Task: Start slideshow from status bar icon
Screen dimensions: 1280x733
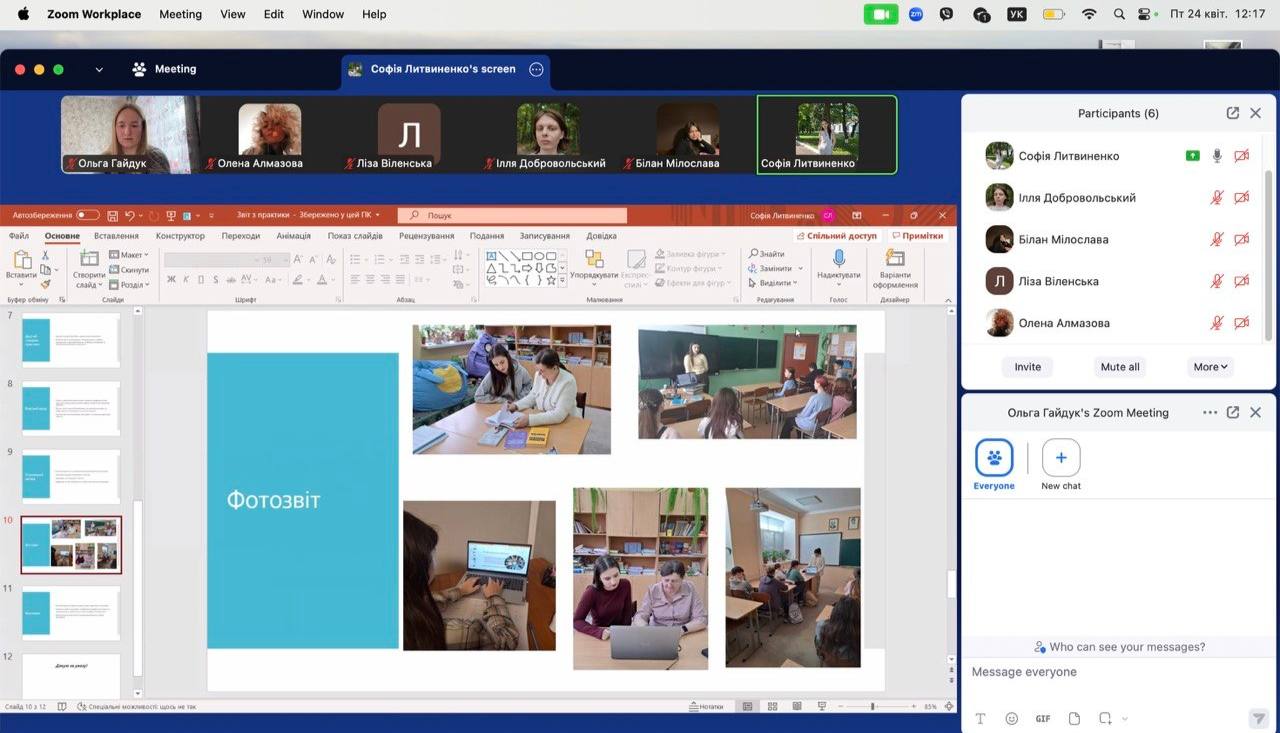Action: tap(821, 706)
